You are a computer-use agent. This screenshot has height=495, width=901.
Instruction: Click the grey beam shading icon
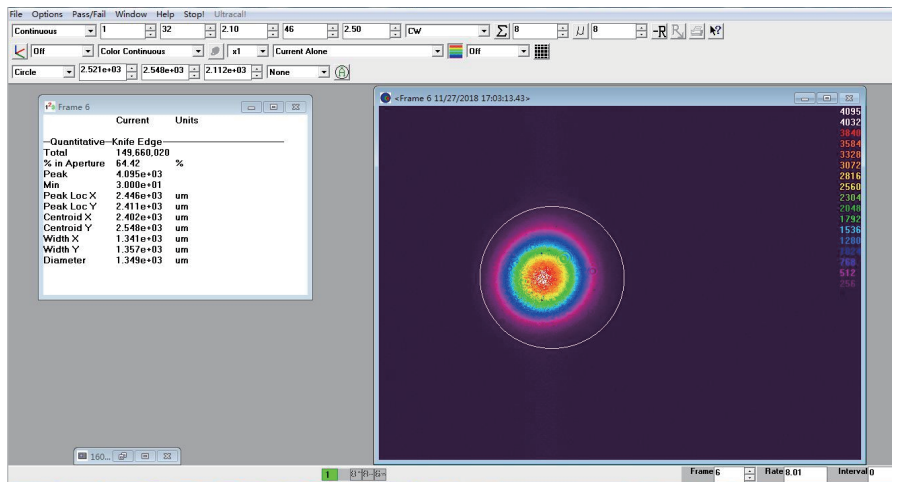coord(215,51)
